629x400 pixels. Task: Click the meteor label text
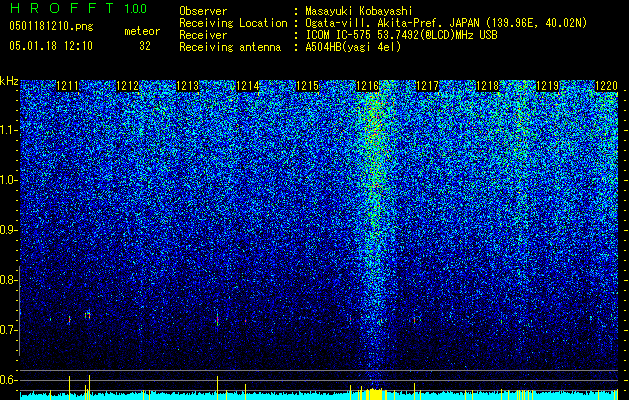tap(142, 31)
